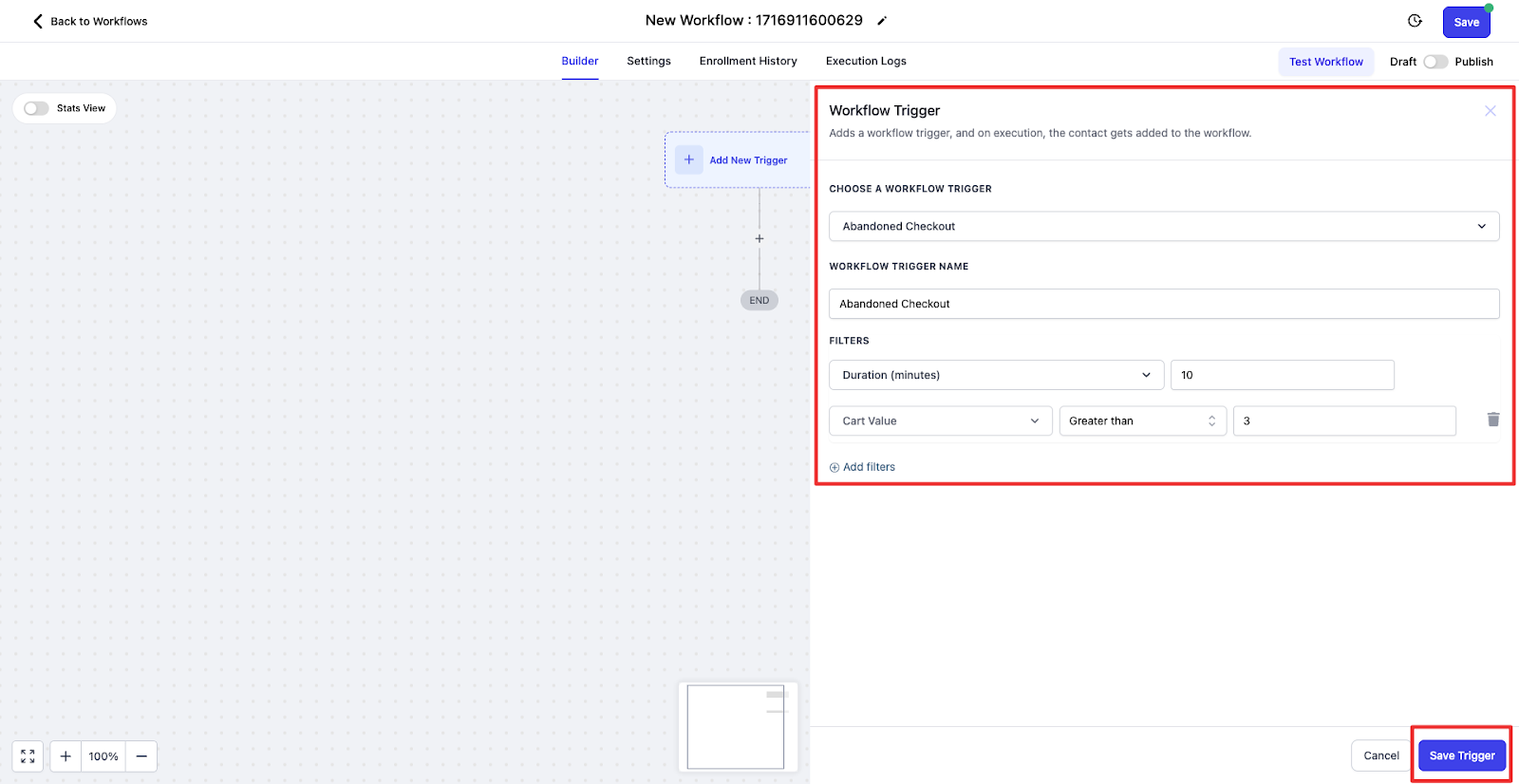Open the Duration (minutes) filter dropdown
1519x784 pixels.
(997, 375)
